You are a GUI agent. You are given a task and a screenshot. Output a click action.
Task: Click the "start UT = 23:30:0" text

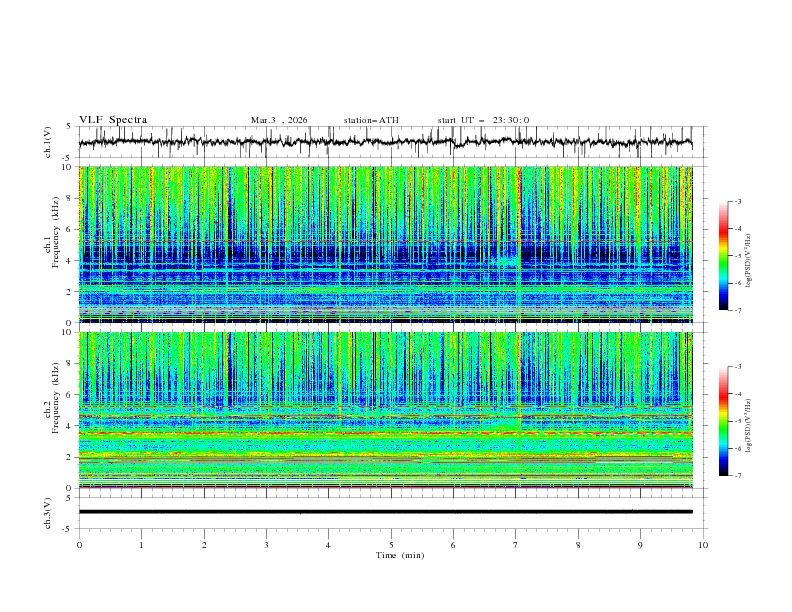pos(483,120)
